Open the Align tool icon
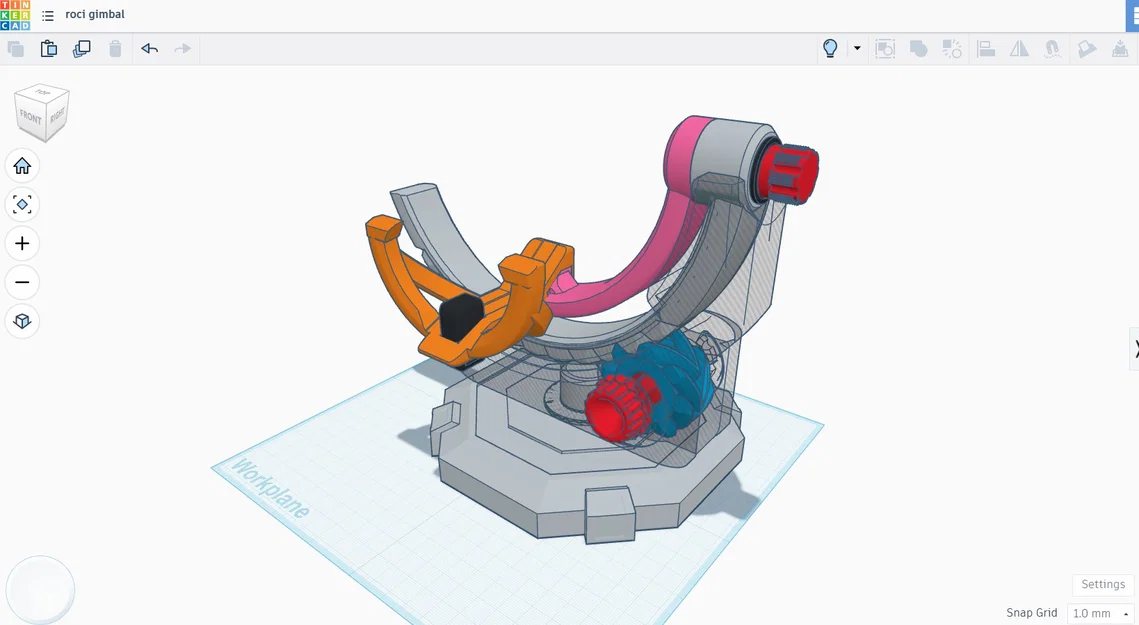This screenshot has height=625, width=1139. click(986, 48)
